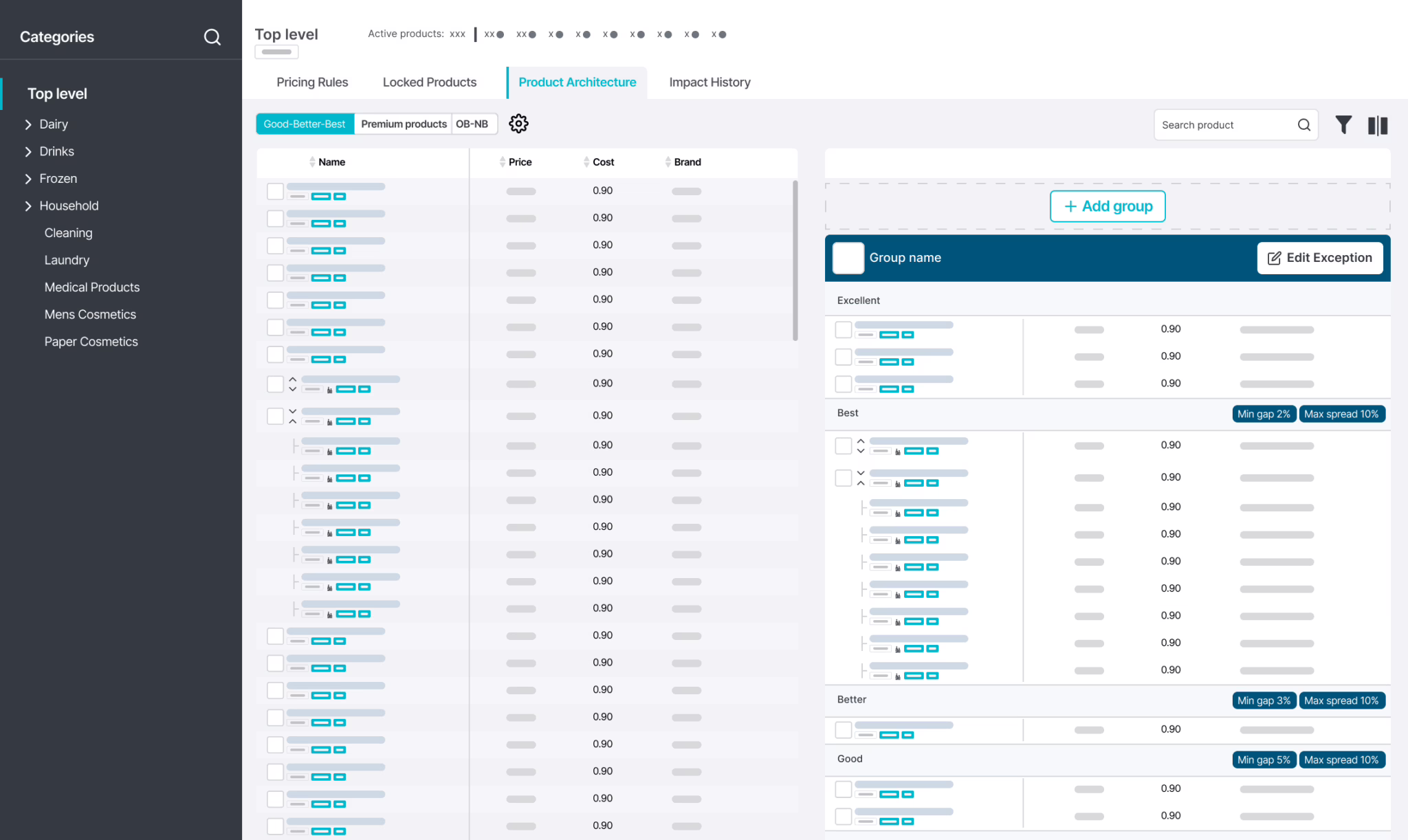Open the settings gear next to OB-NB
The width and height of the screenshot is (1408, 840).
click(x=518, y=124)
